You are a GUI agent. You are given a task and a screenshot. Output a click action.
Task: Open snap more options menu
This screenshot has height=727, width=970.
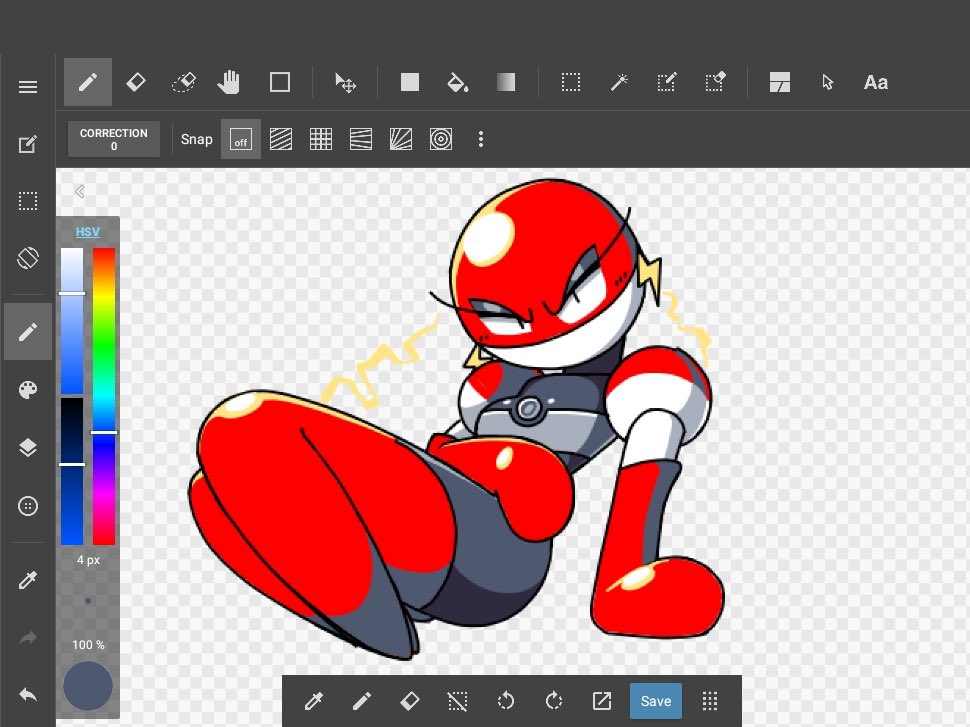click(481, 139)
